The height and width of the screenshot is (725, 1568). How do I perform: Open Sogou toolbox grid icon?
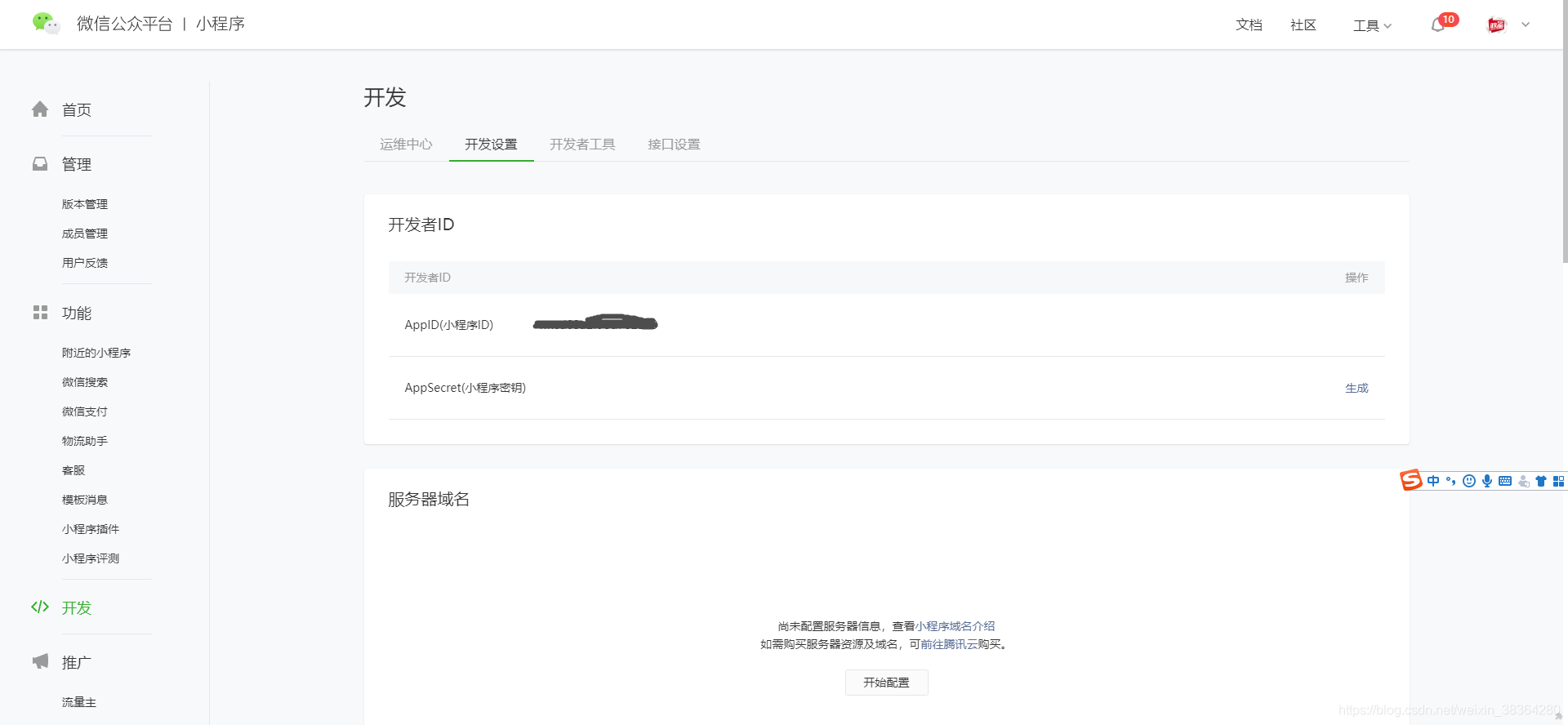click(x=1558, y=481)
